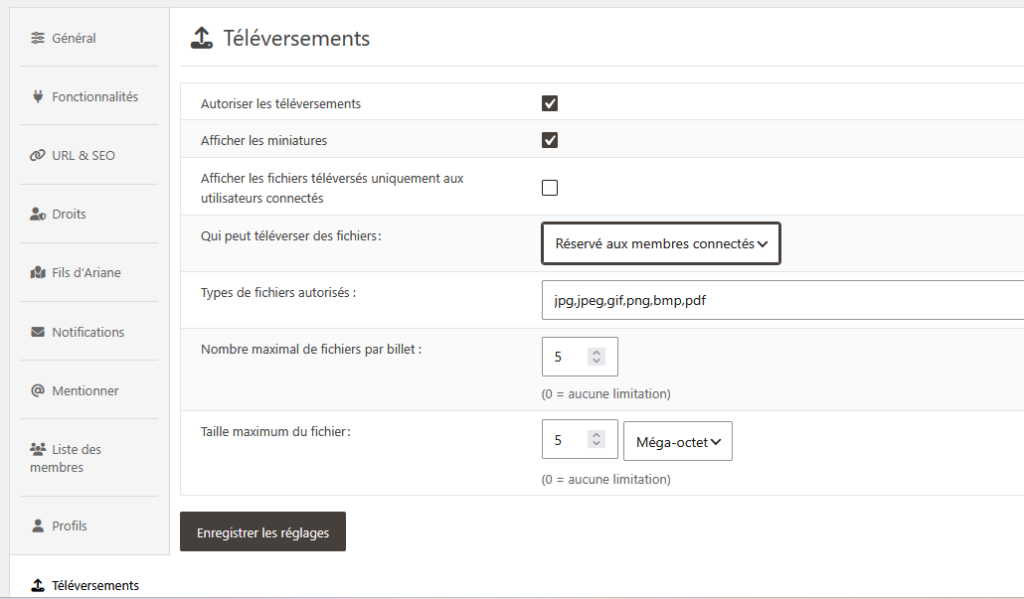Click the Fils d'Ariane map icon
1024x599 pixels.
(x=38, y=273)
